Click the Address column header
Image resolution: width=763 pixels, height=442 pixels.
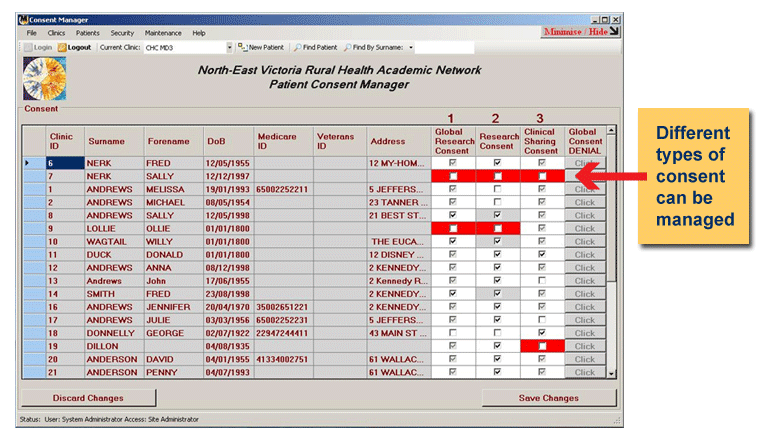399,141
